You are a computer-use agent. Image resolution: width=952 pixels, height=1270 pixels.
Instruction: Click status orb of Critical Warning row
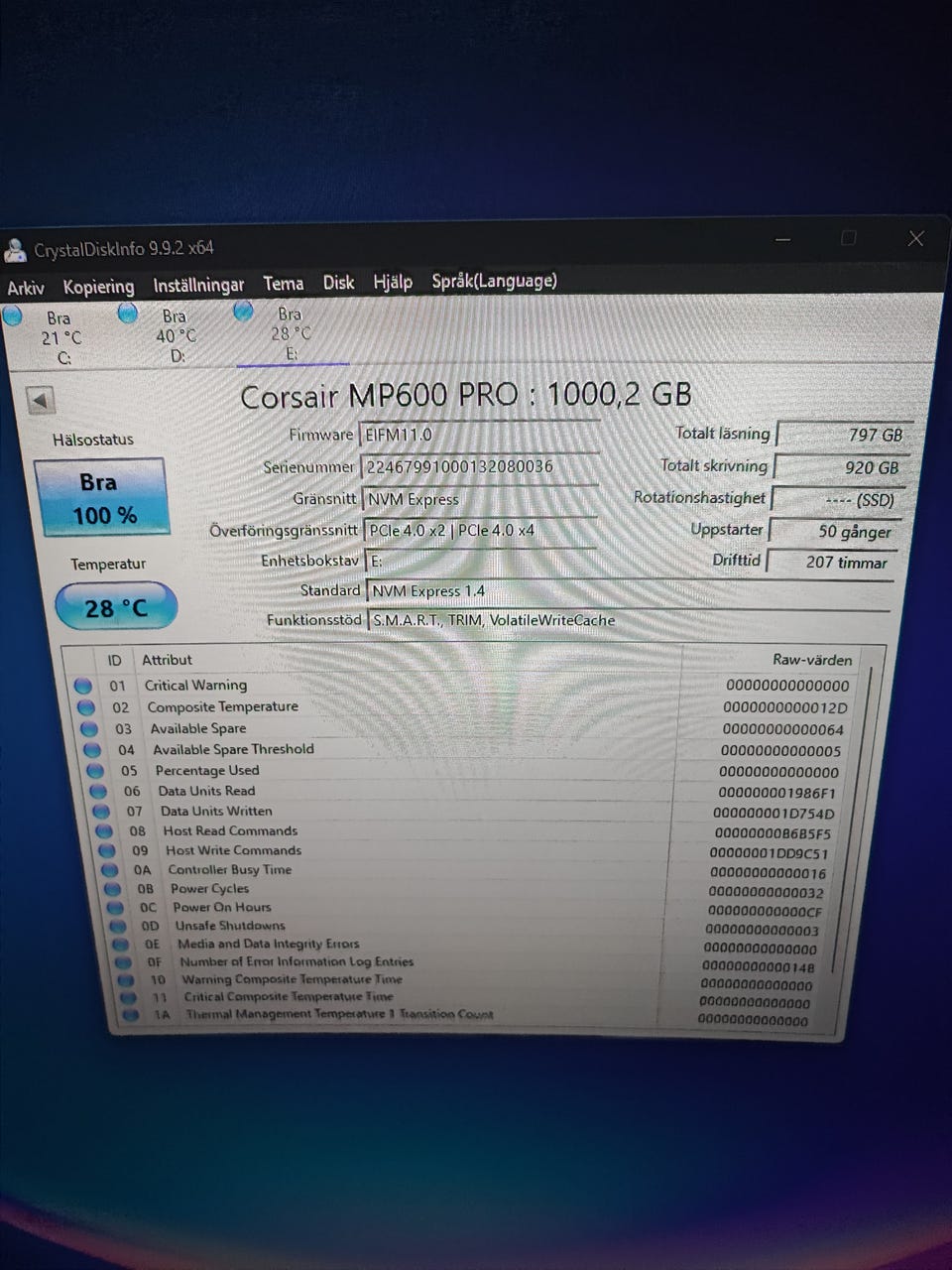83,686
